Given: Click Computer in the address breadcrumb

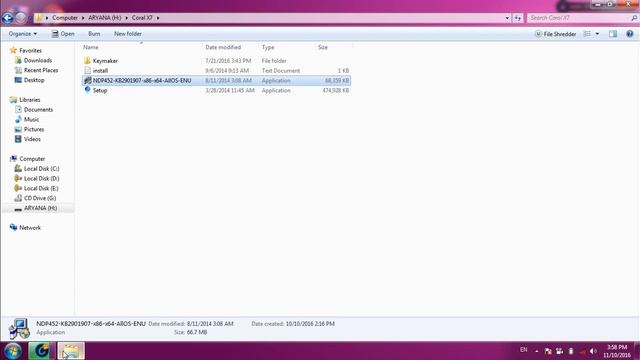Looking at the screenshot, I should point(64,18).
